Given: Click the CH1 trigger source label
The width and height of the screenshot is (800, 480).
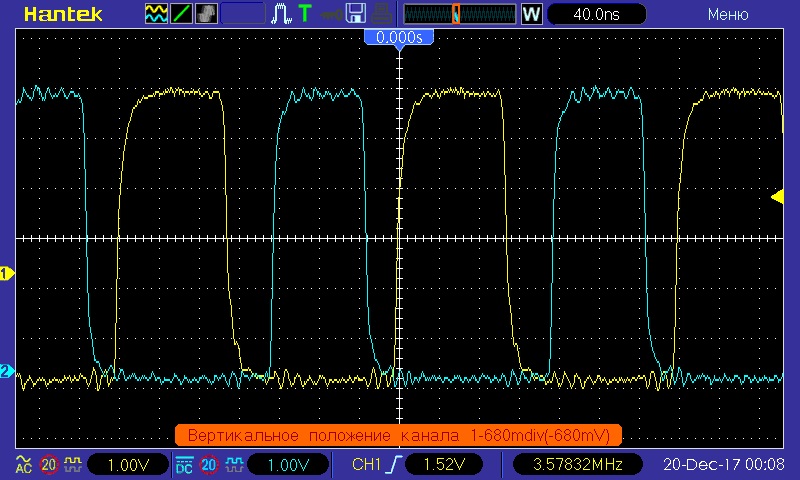Looking at the screenshot, I should [366, 464].
